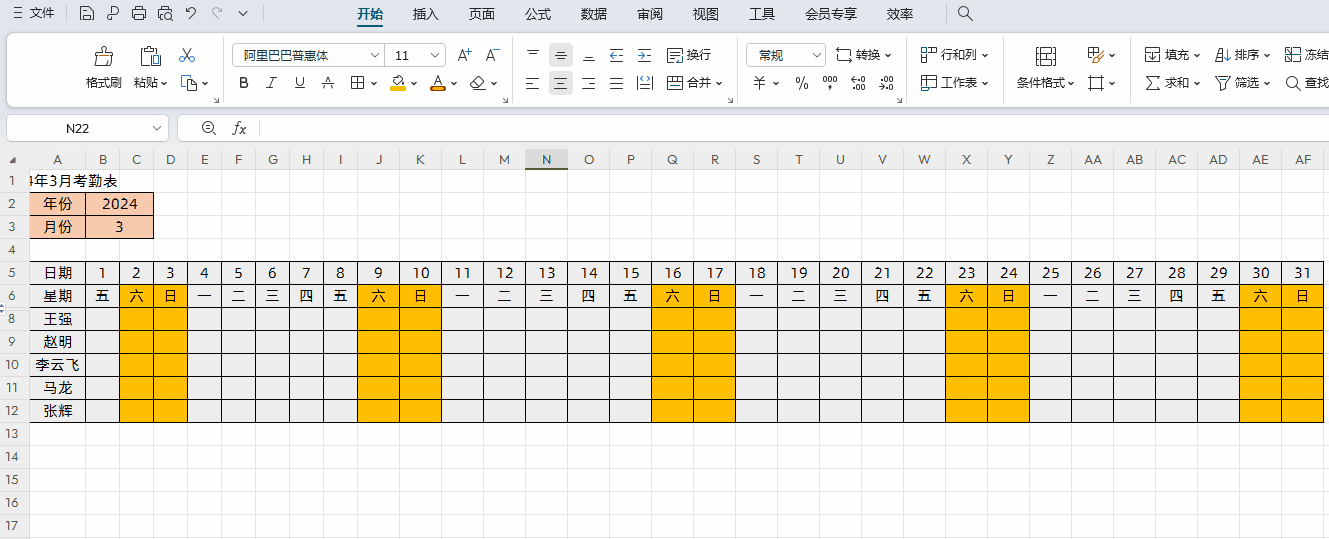
Task: Click the AutoSum (求和) button
Action: [1172, 83]
